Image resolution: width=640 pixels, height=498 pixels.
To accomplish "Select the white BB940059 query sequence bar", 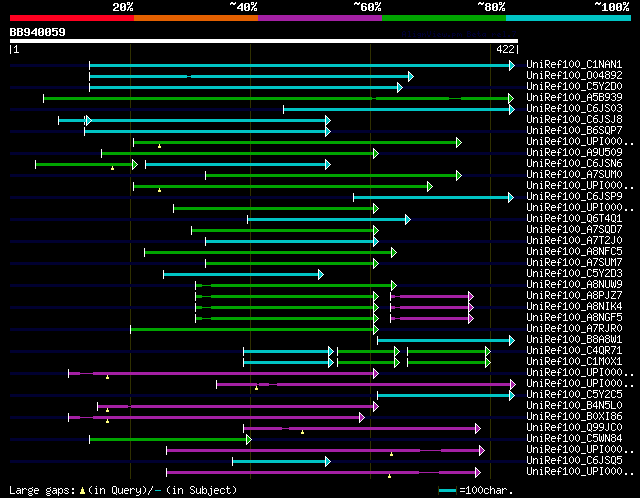I will pyautogui.click(x=264, y=41).
